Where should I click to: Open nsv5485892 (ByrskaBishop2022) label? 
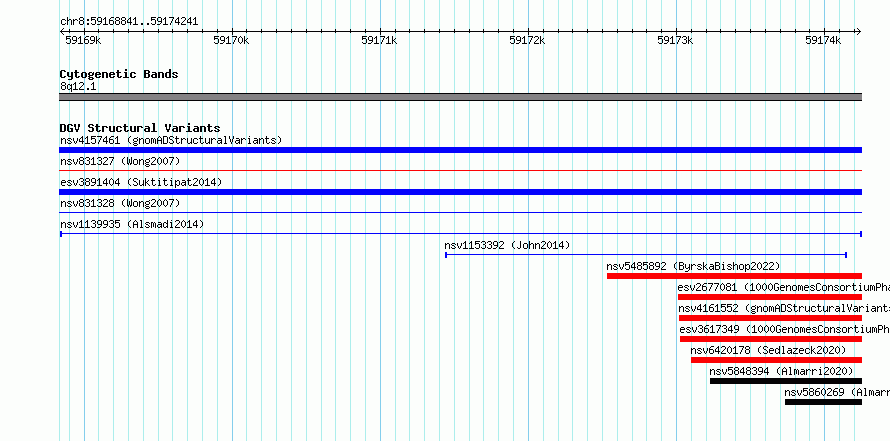(x=693, y=266)
